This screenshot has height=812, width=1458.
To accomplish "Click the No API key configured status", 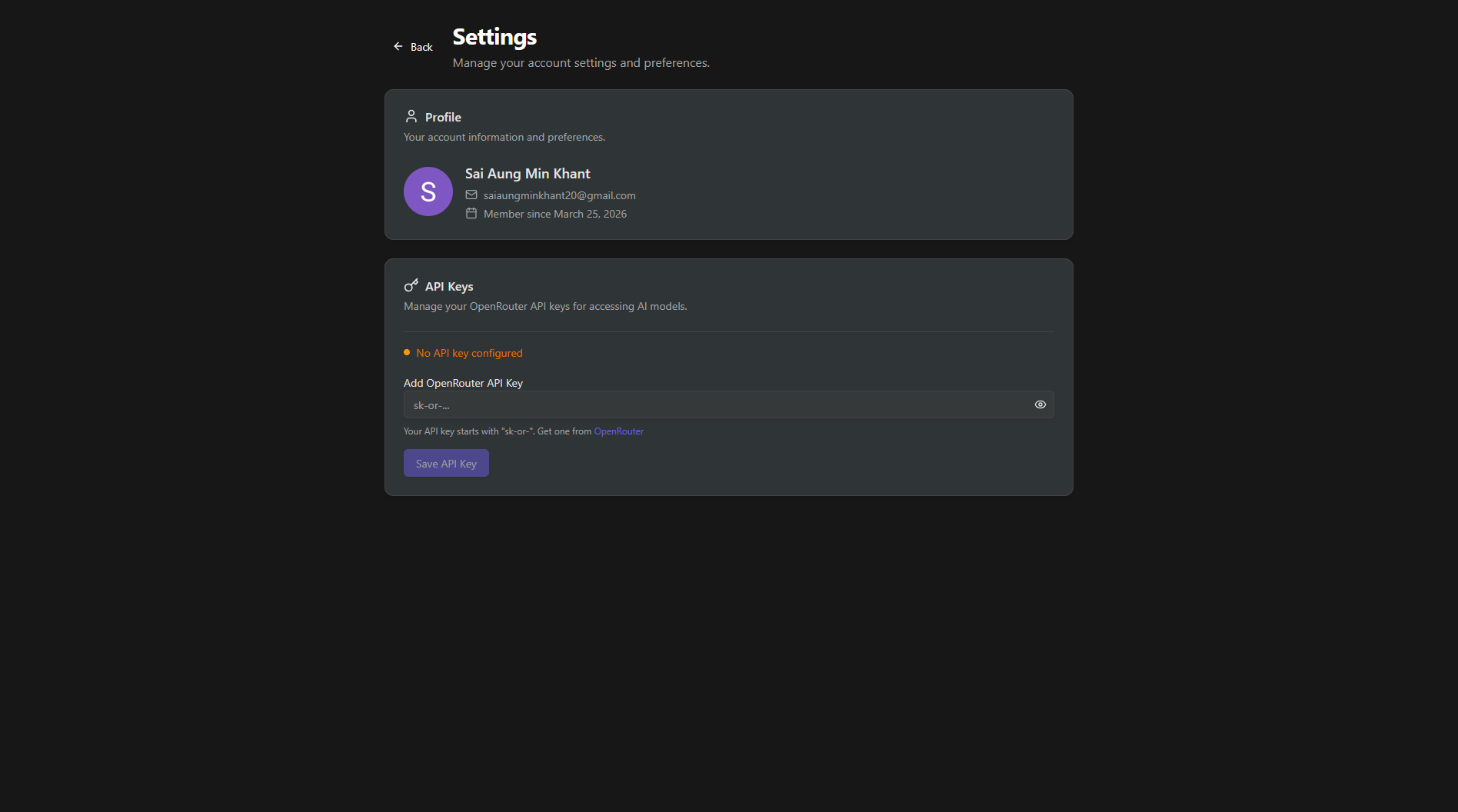I will click(469, 353).
